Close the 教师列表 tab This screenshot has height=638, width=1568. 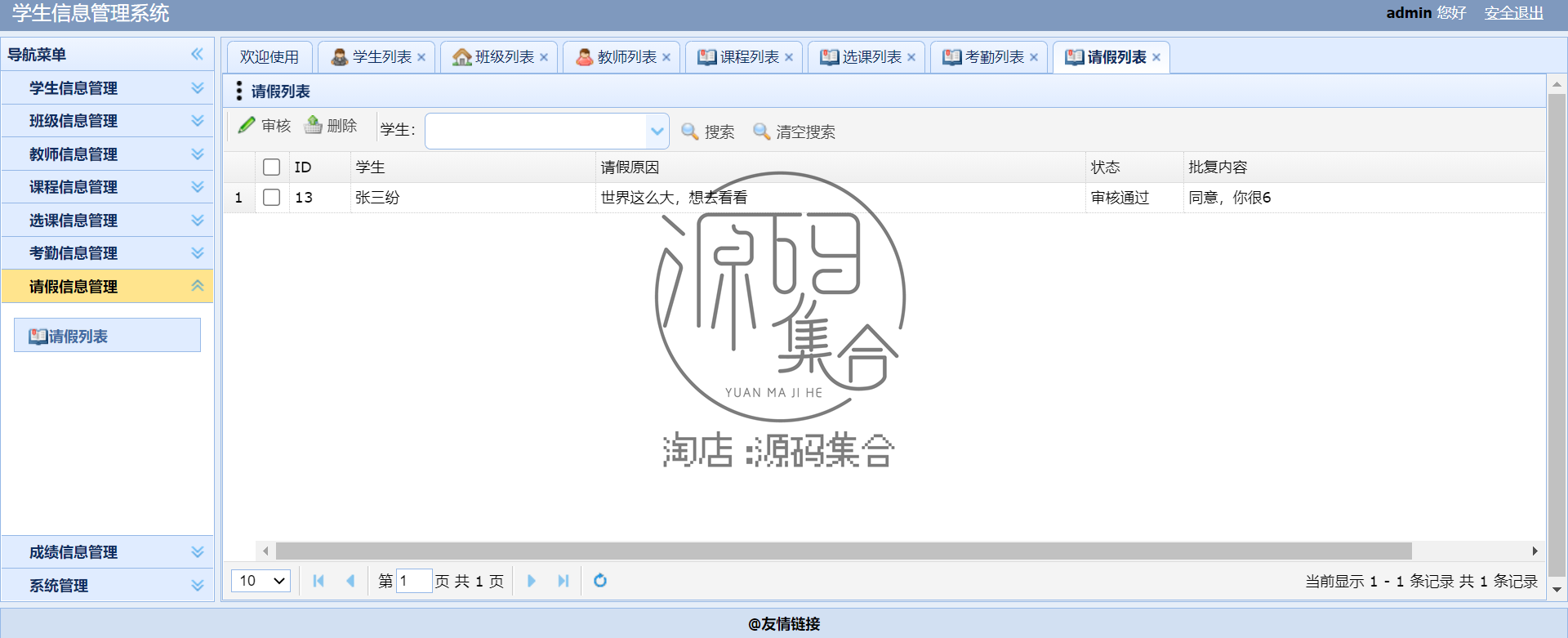666,57
